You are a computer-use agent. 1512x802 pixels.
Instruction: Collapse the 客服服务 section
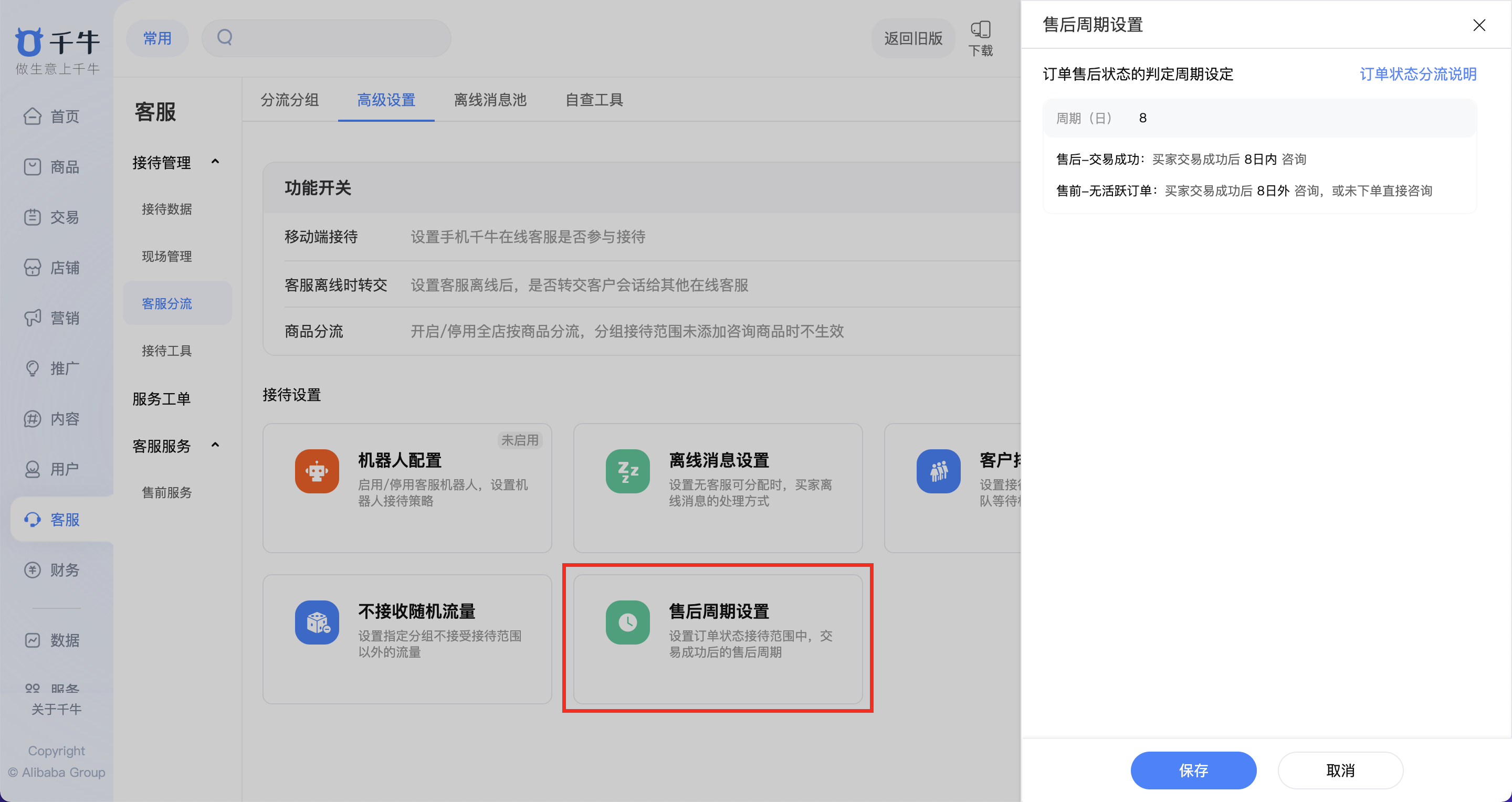[x=215, y=445]
